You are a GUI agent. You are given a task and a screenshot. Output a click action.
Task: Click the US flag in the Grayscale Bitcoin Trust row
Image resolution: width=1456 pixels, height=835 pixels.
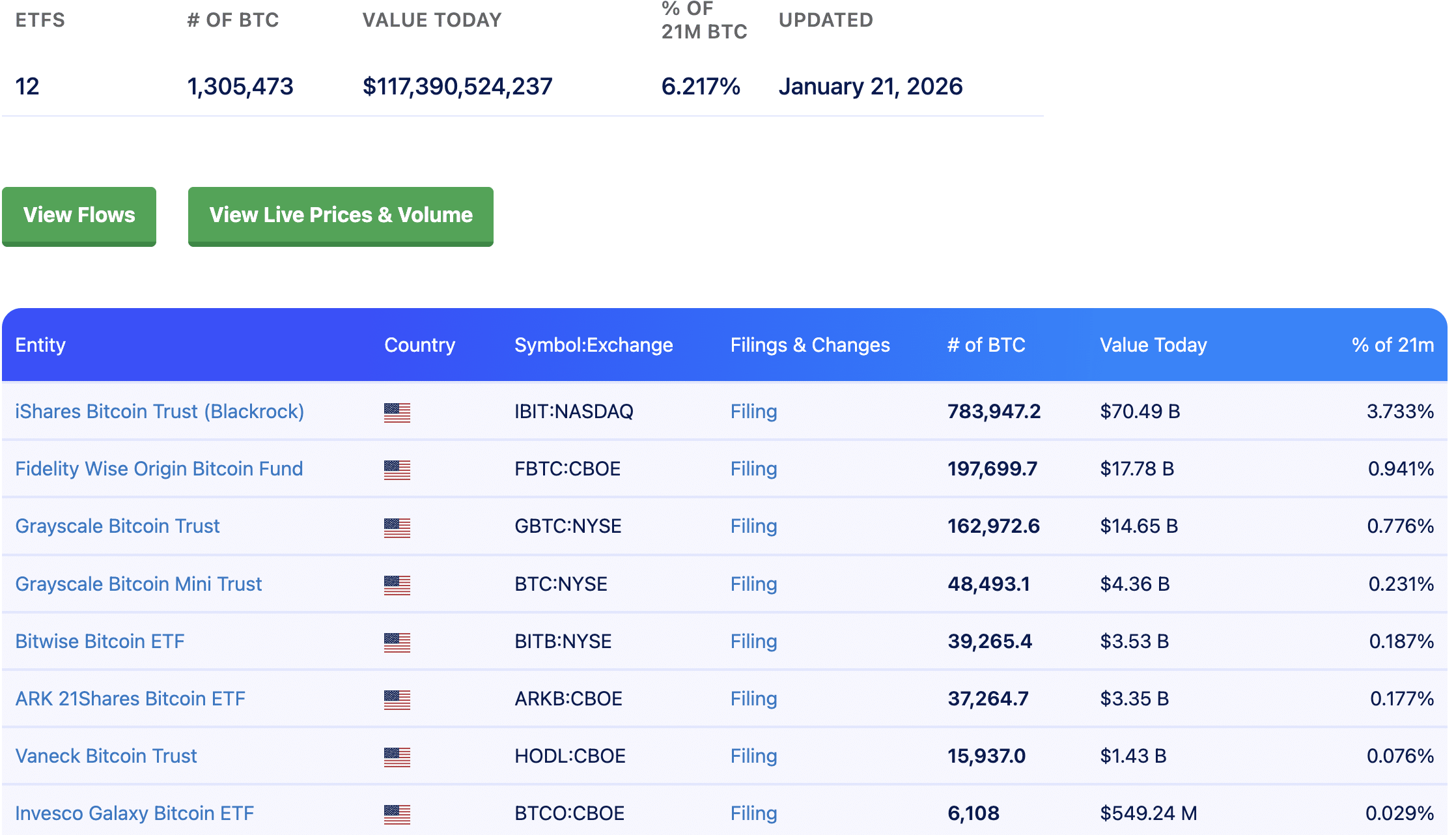tap(398, 526)
